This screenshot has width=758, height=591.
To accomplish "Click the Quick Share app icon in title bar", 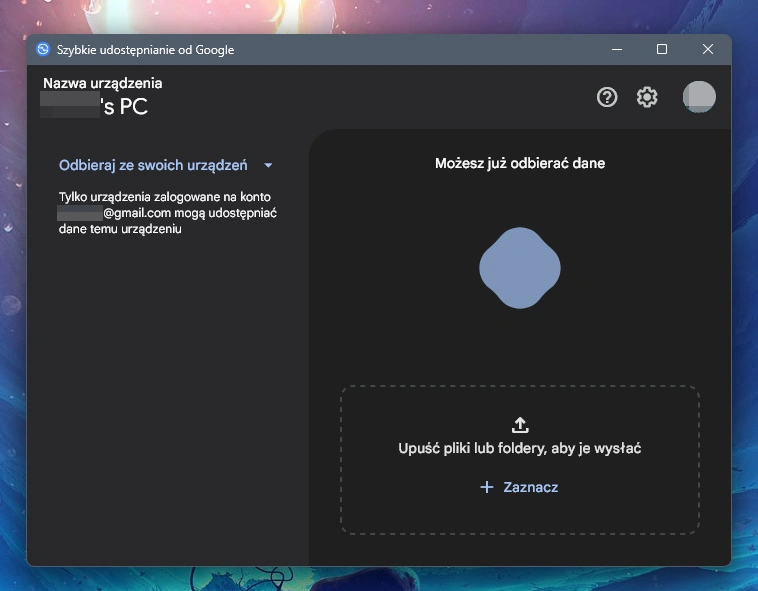I will [x=43, y=49].
